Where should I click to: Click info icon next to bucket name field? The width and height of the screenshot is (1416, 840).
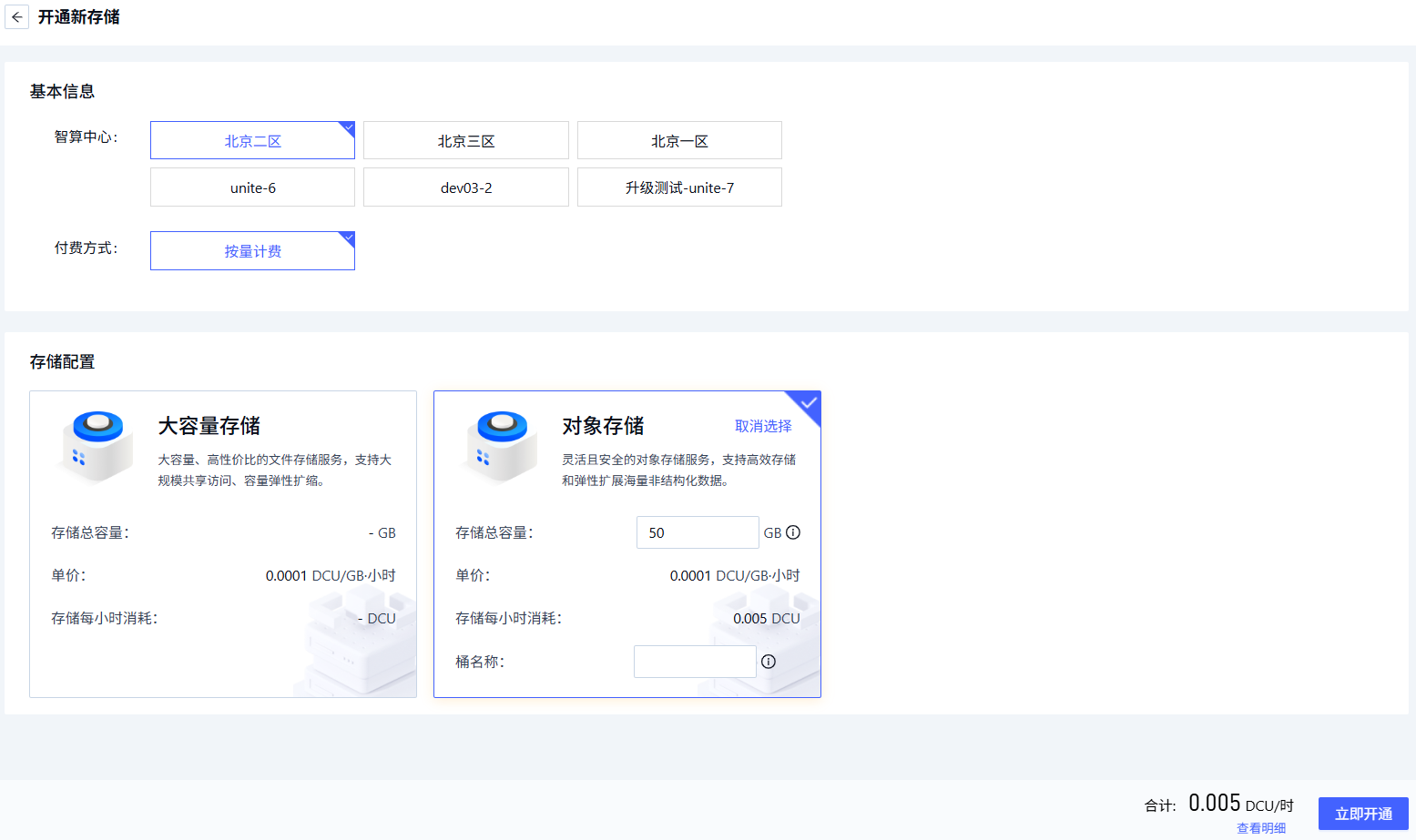pyautogui.click(x=769, y=662)
